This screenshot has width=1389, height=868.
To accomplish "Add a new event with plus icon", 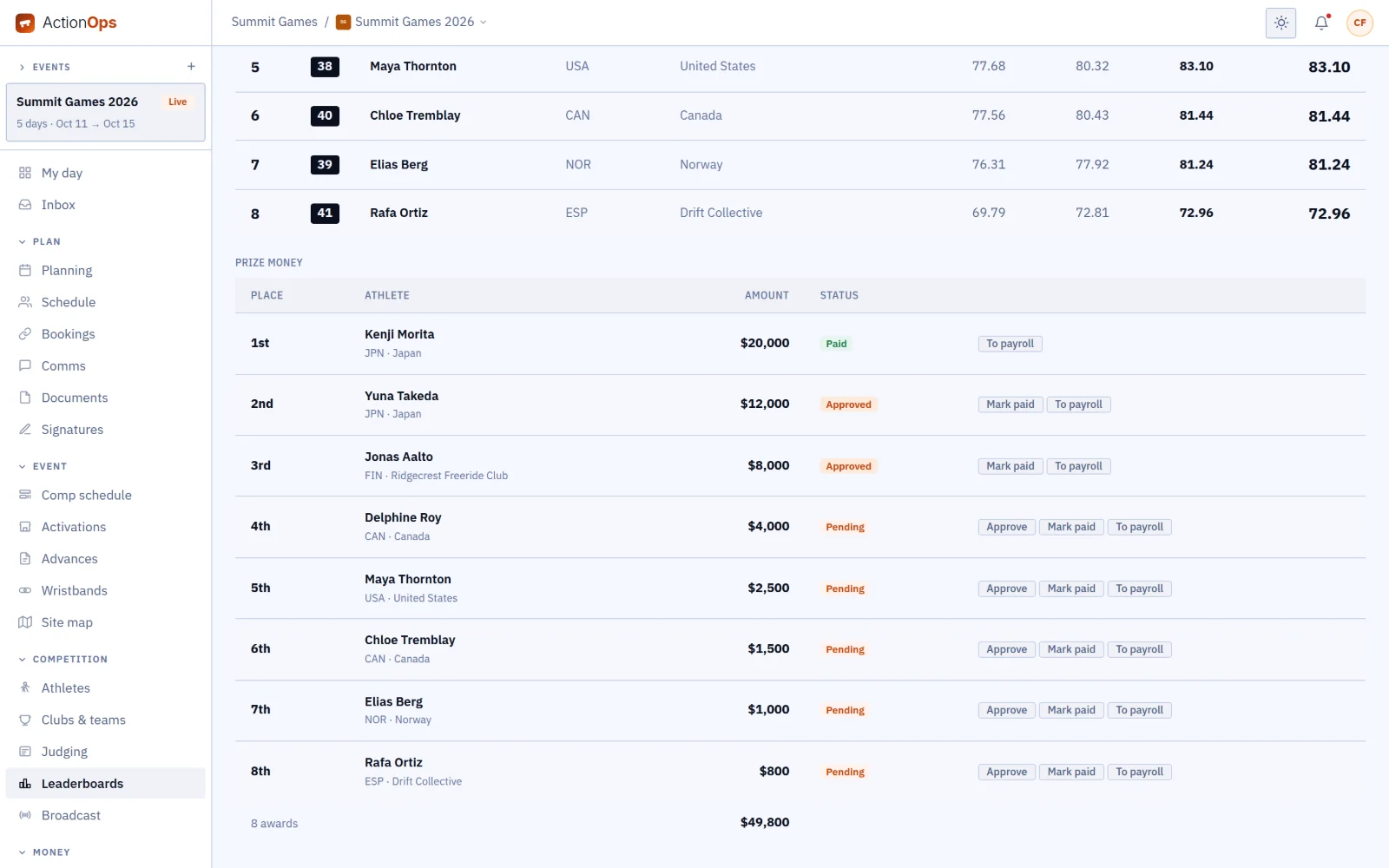I will click(191, 66).
